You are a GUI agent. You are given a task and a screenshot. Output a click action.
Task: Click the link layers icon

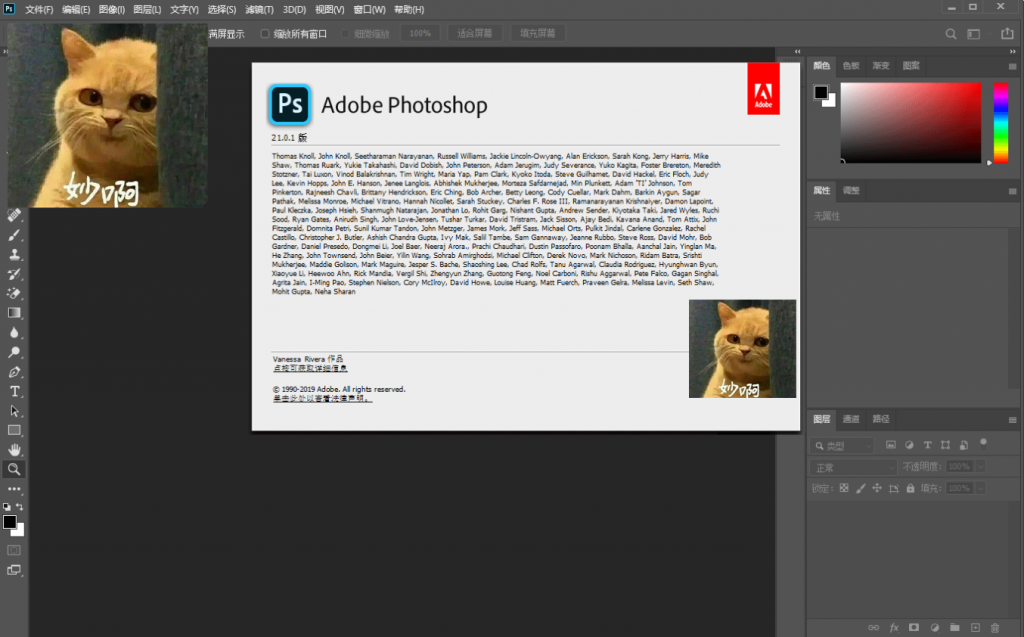coord(873,627)
